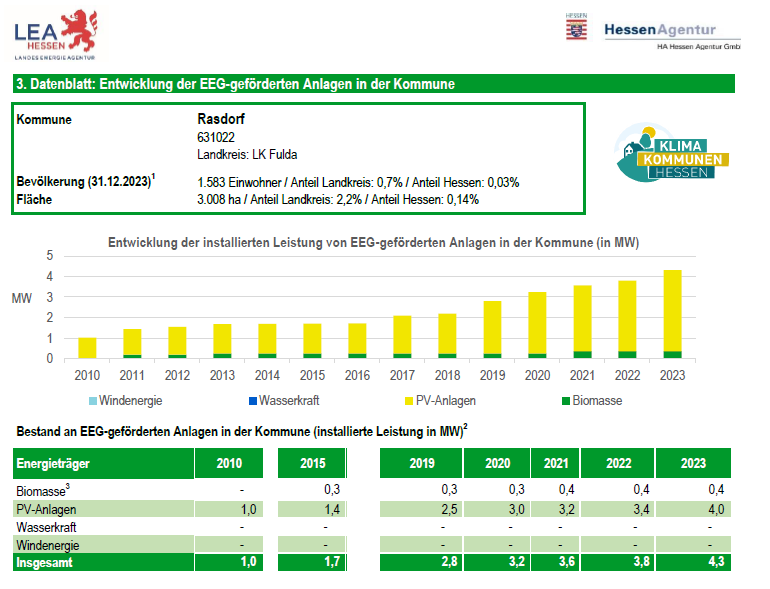
Task: Click the Hessen coat of arms emblem
Action: [x=575, y=30]
